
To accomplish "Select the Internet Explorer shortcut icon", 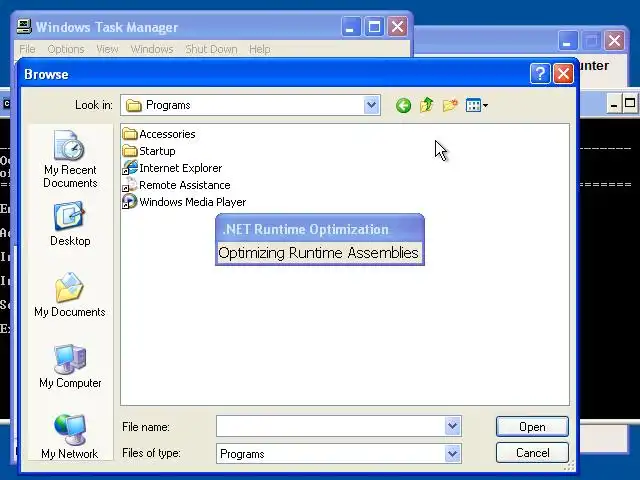I will (x=130, y=168).
